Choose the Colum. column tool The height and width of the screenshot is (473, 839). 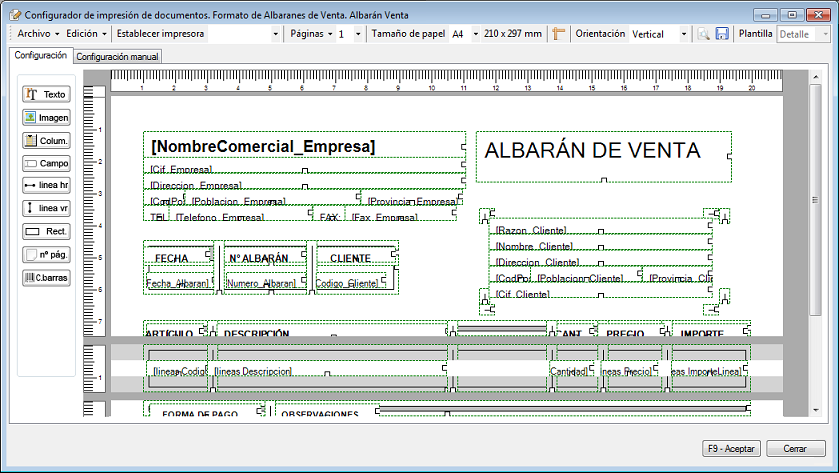tap(46, 140)
